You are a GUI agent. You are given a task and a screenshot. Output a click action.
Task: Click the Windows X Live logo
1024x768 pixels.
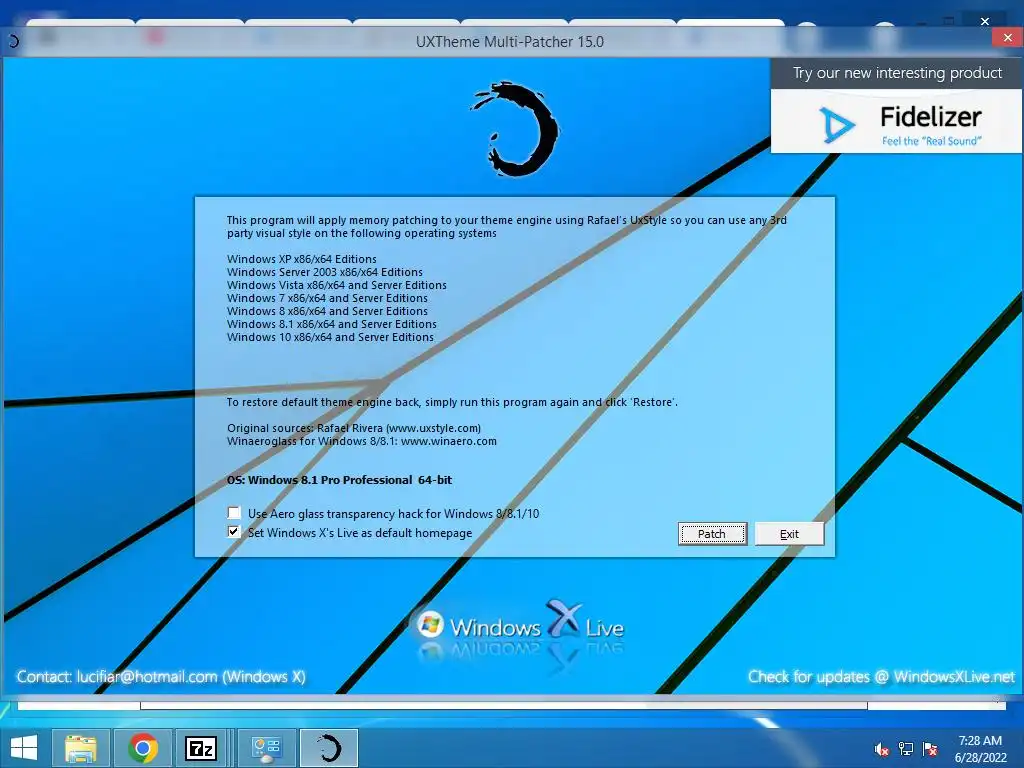click(x=520, y=624)
